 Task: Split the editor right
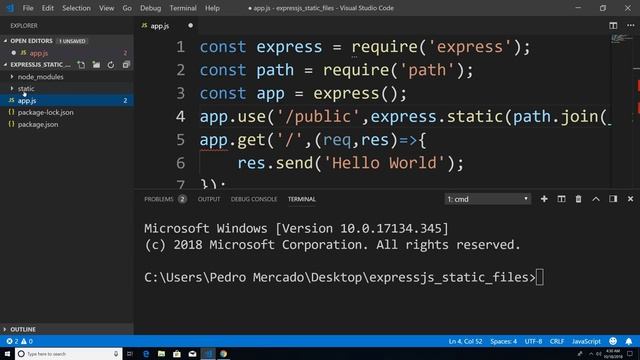click(613, 25)
